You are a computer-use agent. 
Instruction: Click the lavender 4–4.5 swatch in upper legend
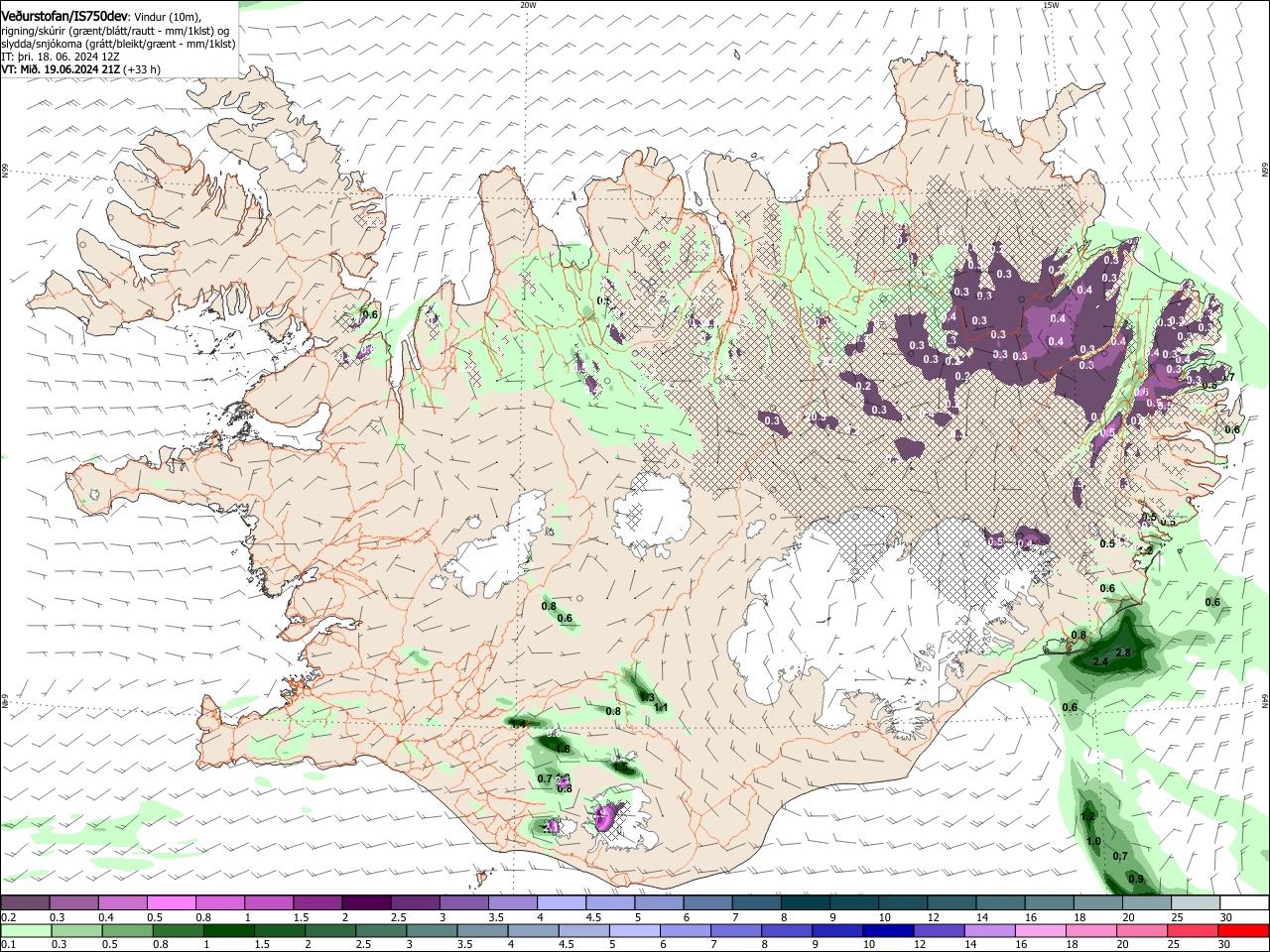click(x=562, y=903)
